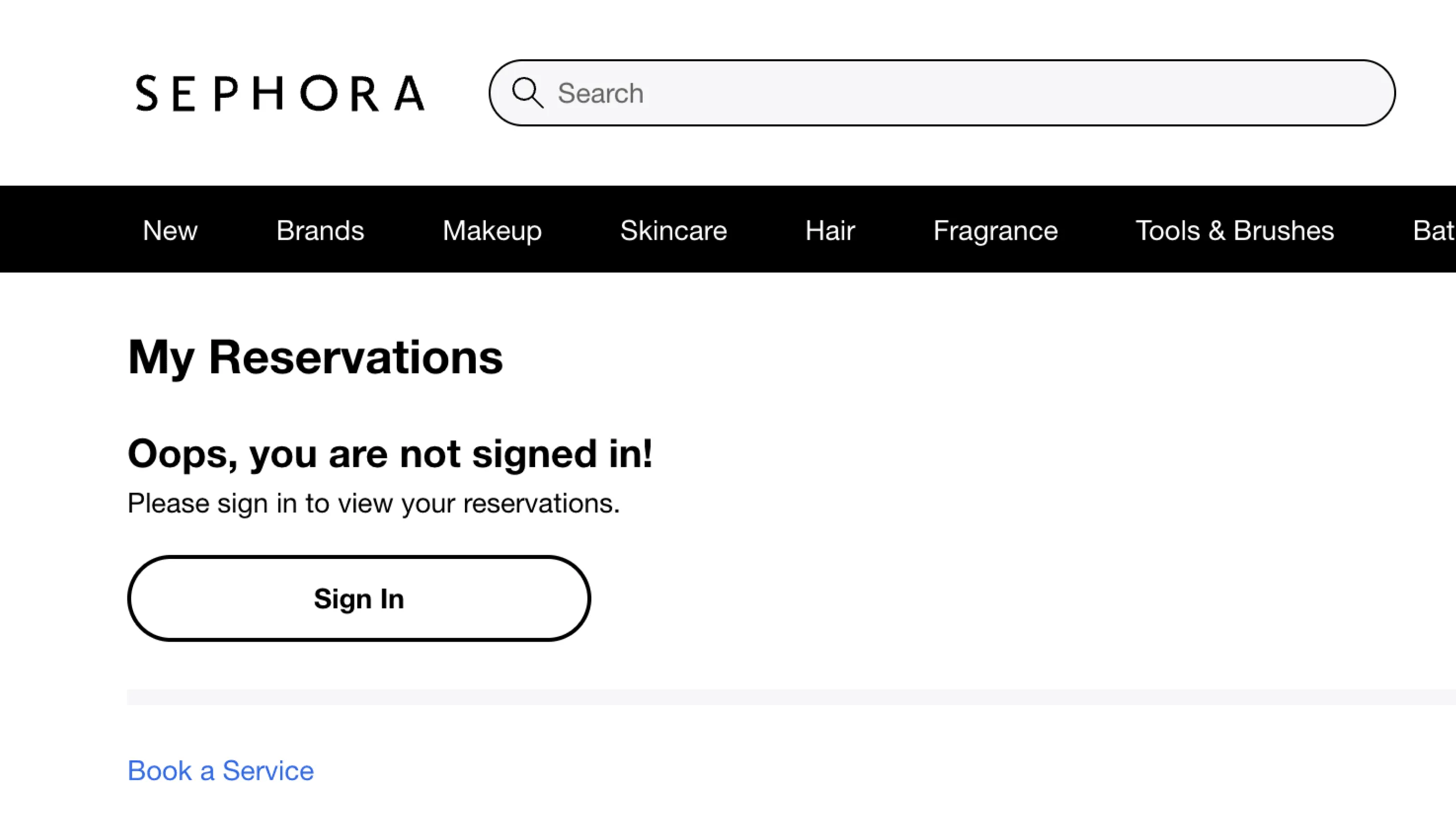Screen dimensions: 1456x832
Task: Click the Sign In button
Action: click(x=358, y=599)
